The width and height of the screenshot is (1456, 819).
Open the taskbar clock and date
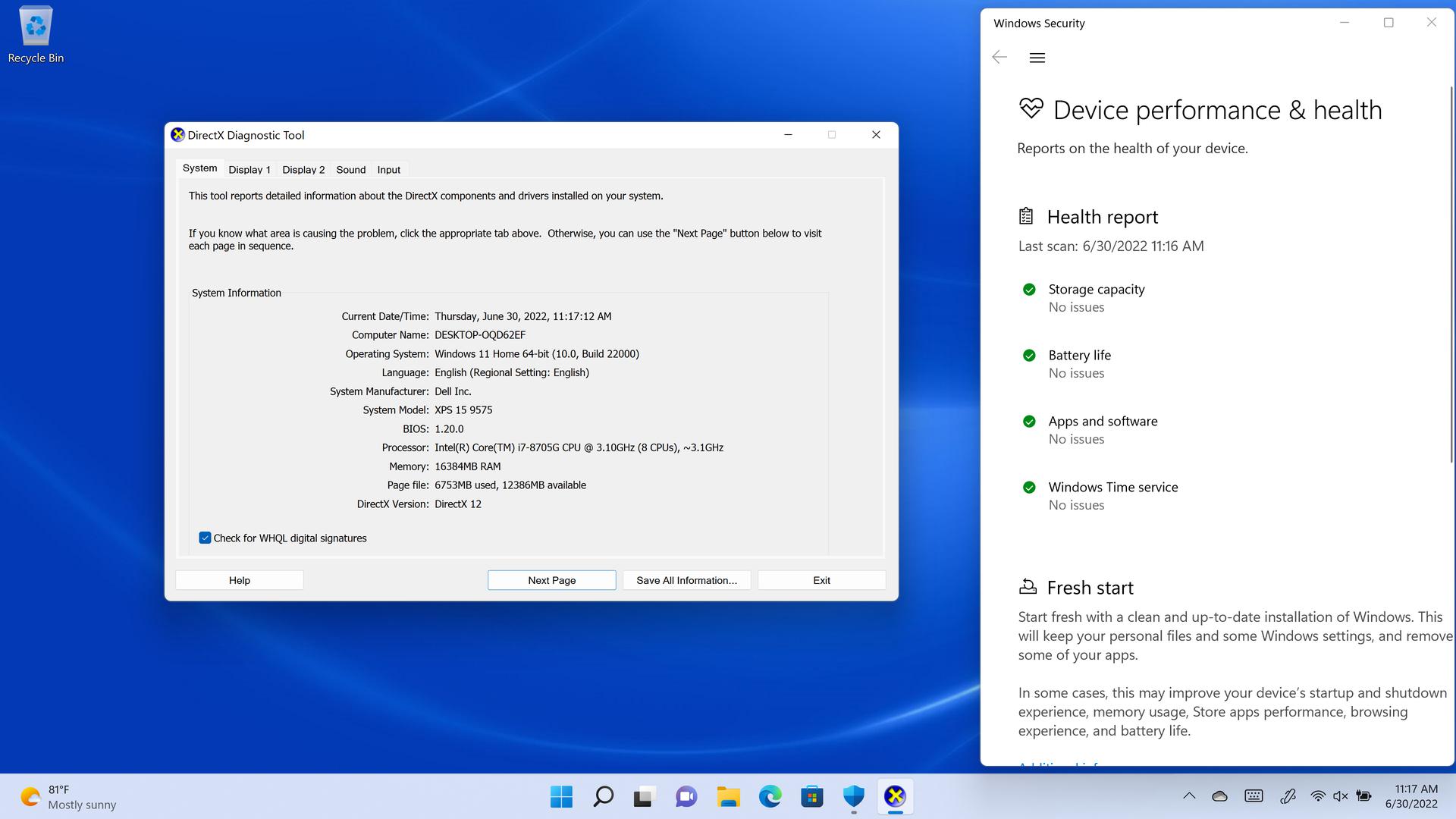click(x=1412, y=796)
